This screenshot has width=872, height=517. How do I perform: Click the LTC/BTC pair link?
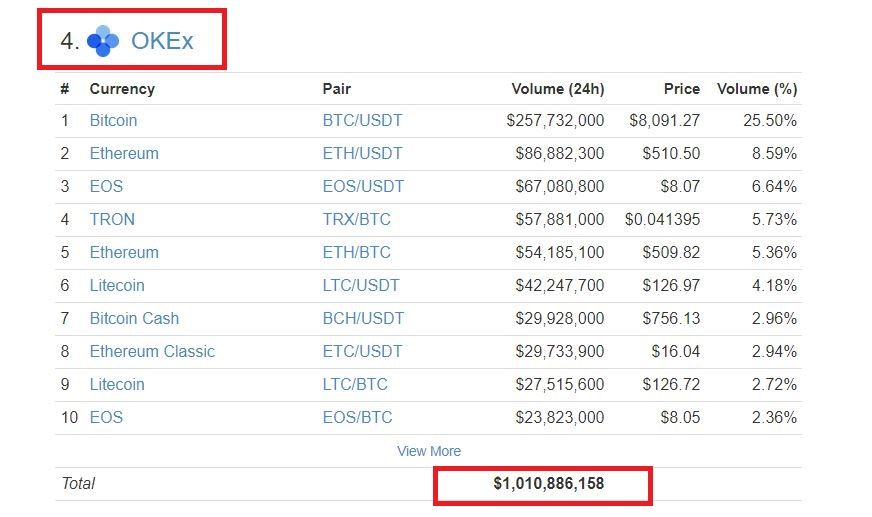(x=355, y=384)
